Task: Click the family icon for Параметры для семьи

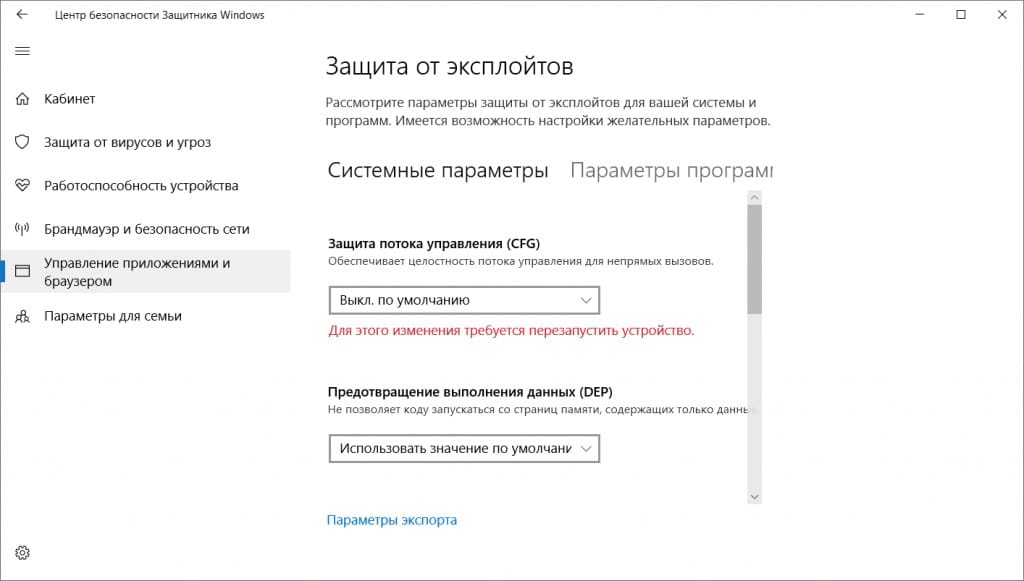Action: tap(22, 317)
